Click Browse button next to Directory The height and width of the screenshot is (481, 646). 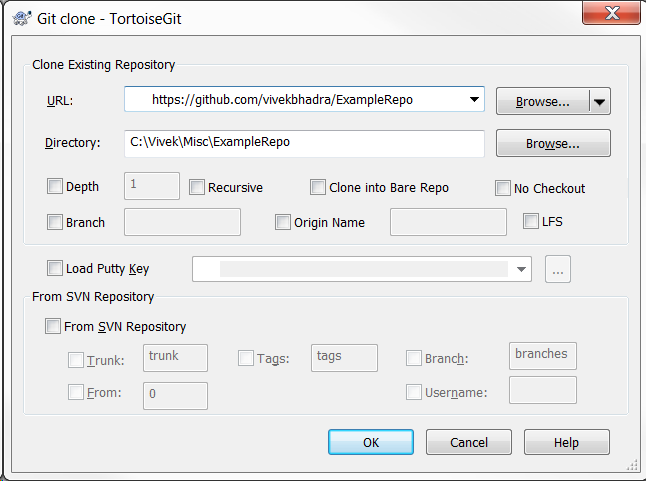click(x=553, y=143)
